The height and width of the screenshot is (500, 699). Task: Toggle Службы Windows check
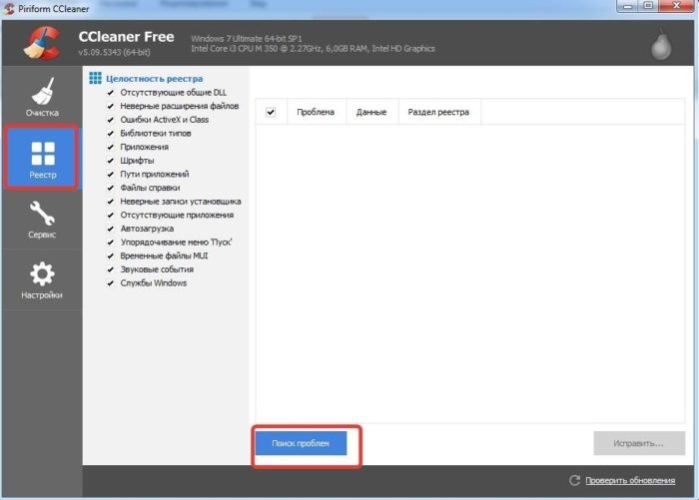(x=111, y=283)
